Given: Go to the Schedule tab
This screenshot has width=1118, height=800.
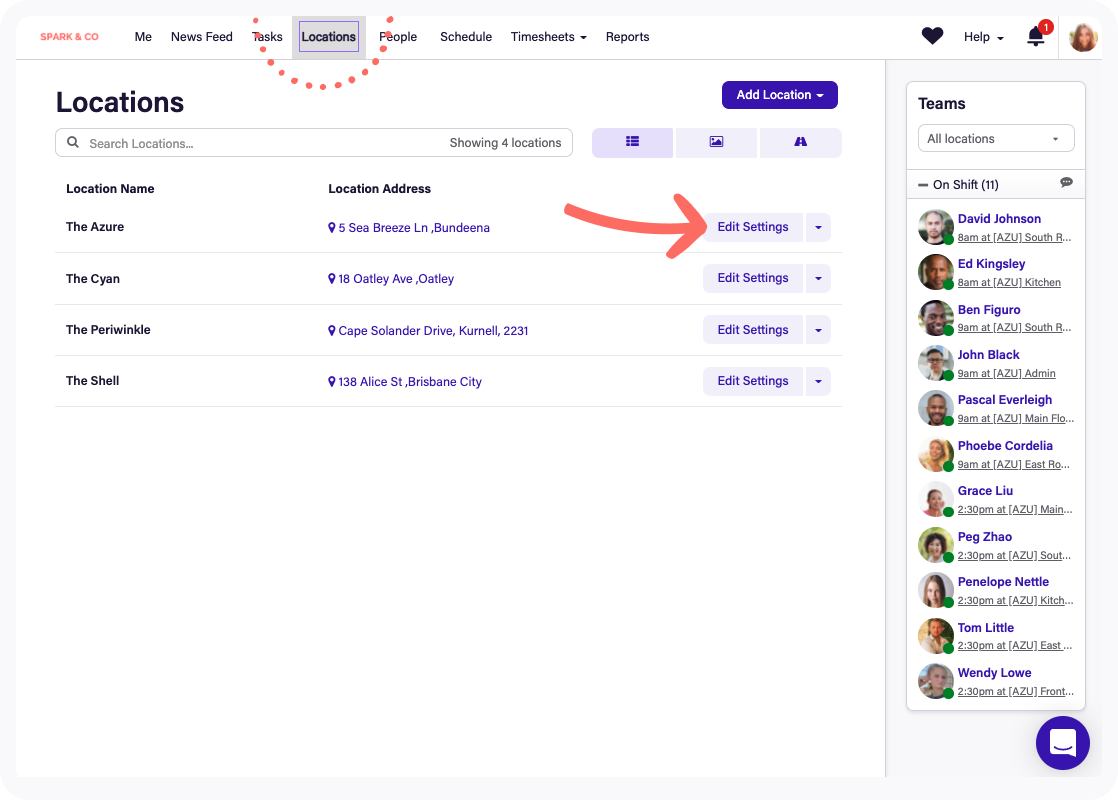Looking at the screenshot, I should click(466, 37).
